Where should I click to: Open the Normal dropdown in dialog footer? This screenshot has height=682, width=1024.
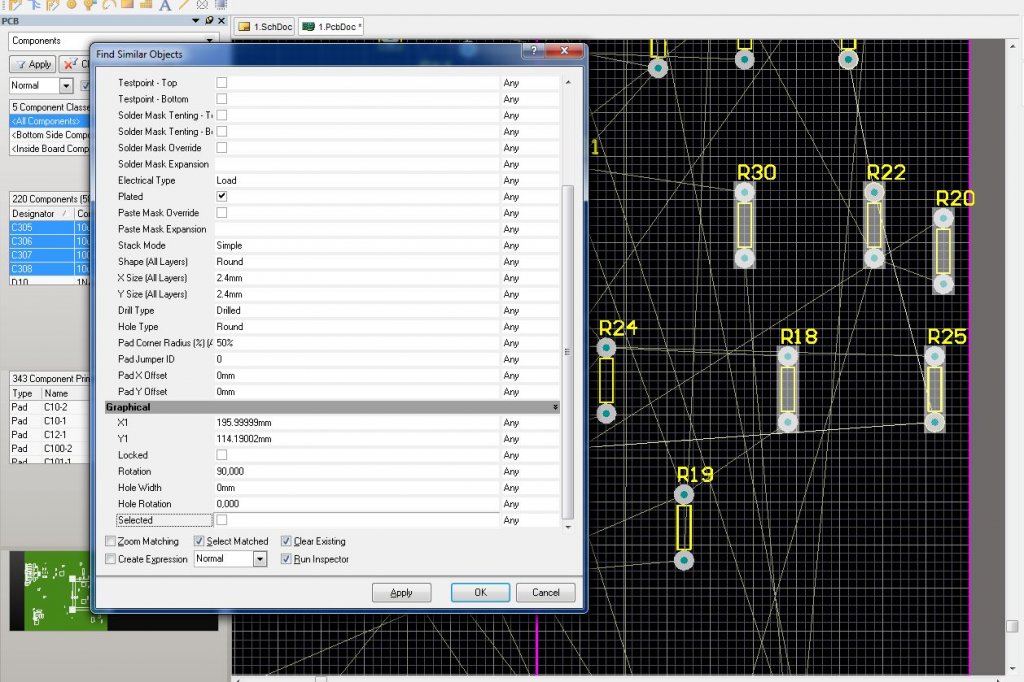tap(260, 559)
